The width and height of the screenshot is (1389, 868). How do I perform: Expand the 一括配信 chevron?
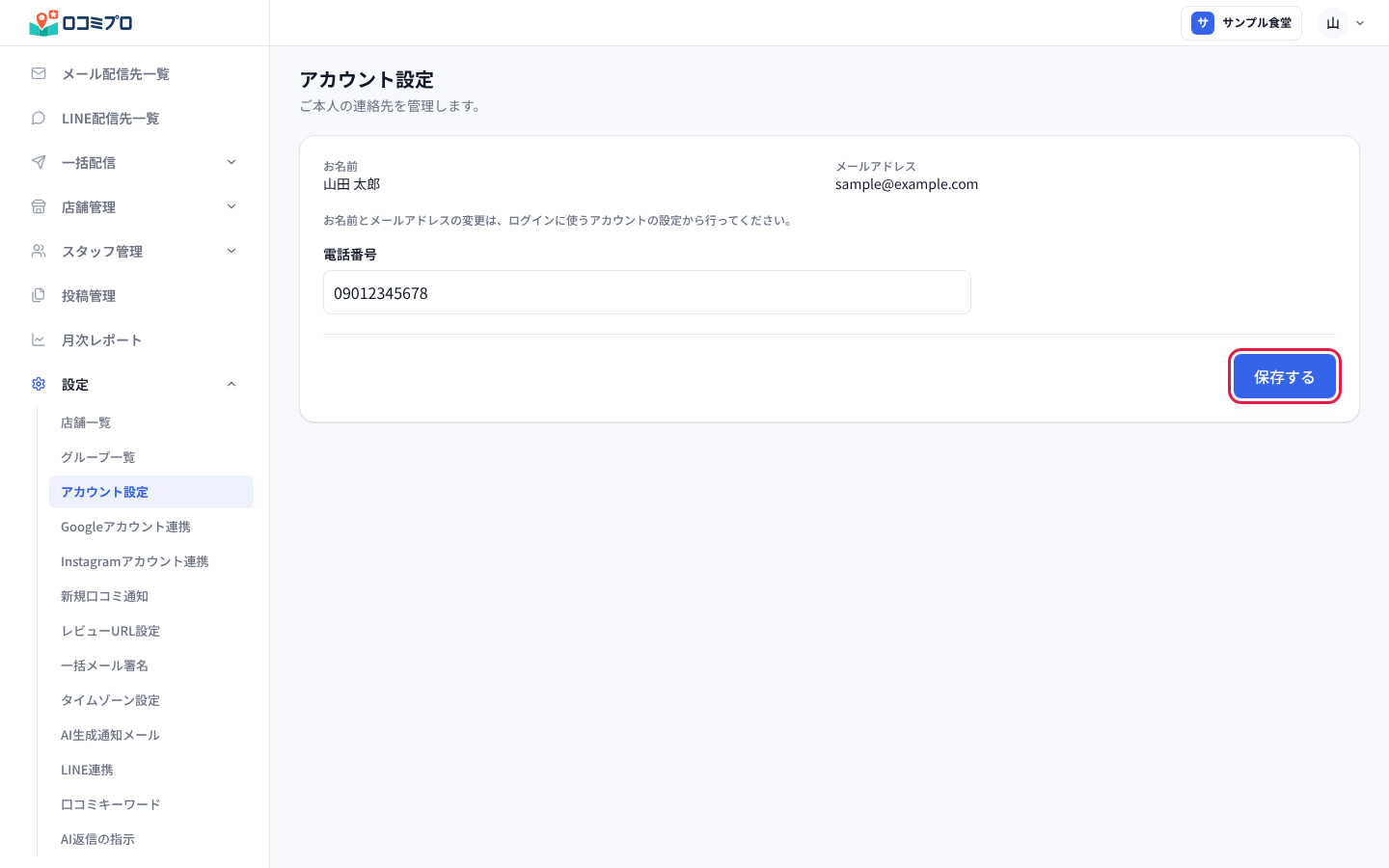tap(231, 162)
